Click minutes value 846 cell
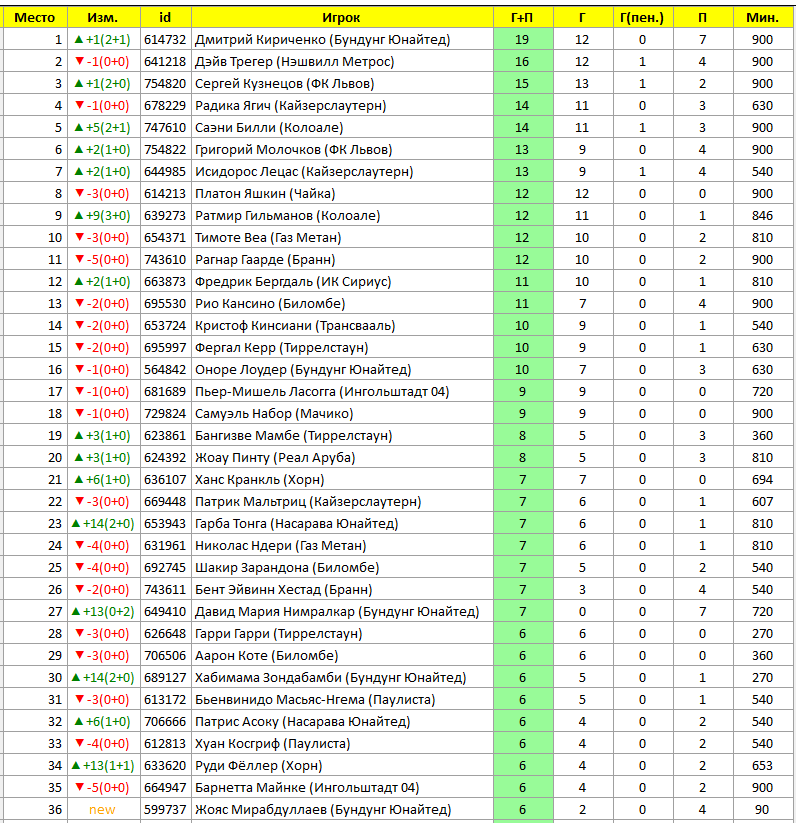The width and height of the screenshot is (796, 823). 762,216
